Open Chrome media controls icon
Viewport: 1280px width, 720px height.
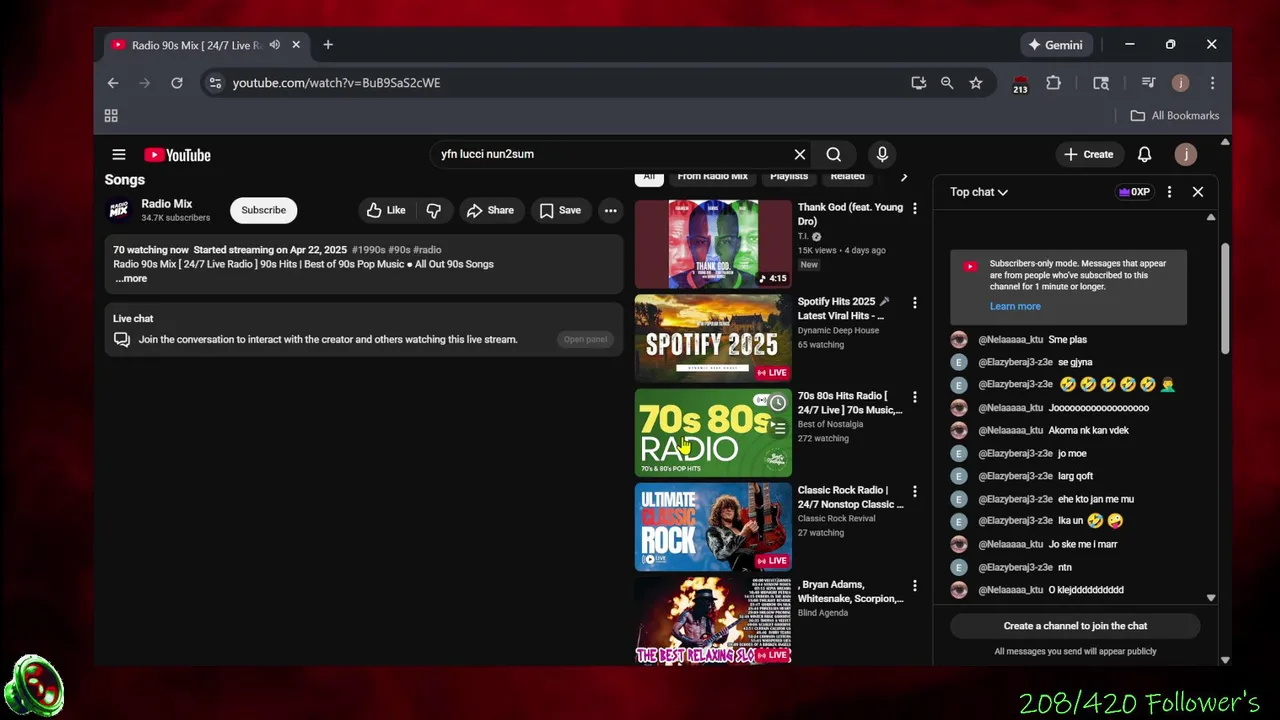click(x=1148, y=83)
